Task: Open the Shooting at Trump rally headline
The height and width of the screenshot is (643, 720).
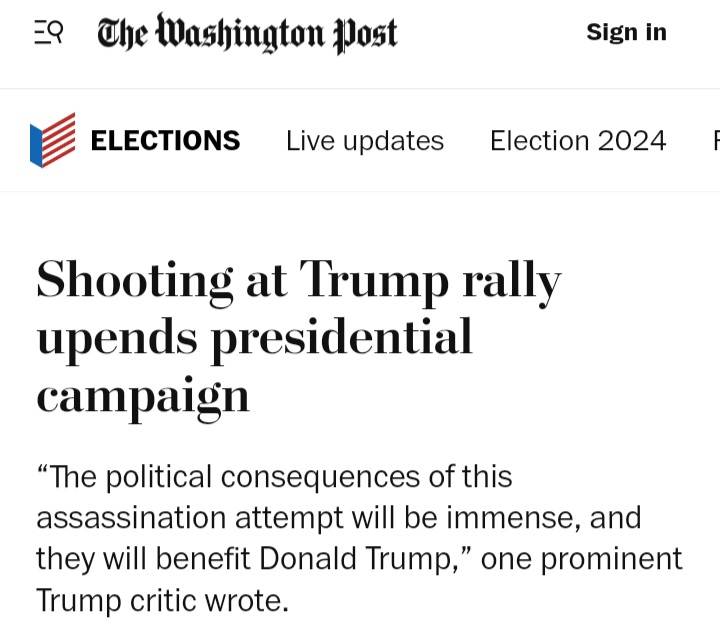Action: click(298, 281)
